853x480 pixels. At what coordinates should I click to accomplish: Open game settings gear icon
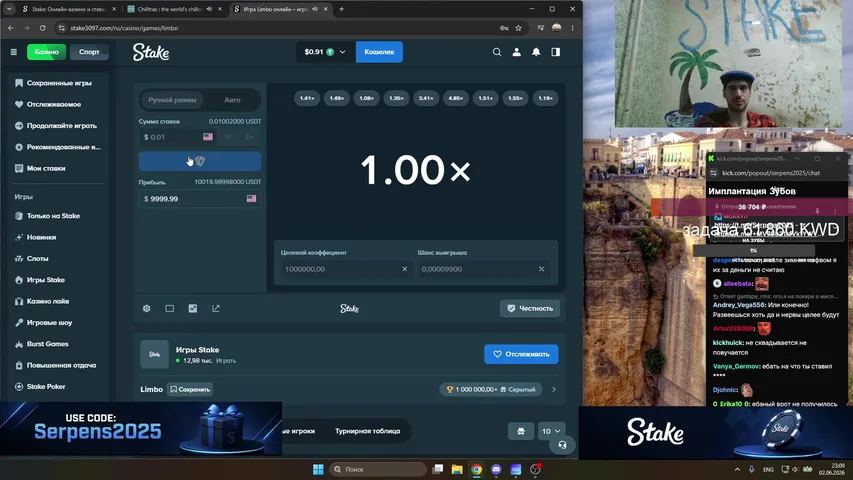point(146,309)
